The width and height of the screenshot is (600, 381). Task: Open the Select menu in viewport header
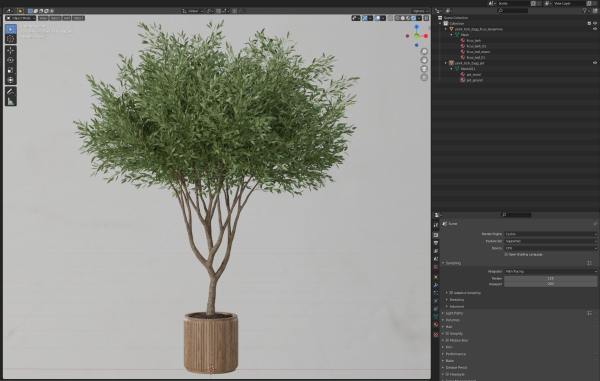pyautogui.click(x=55, y=18)
